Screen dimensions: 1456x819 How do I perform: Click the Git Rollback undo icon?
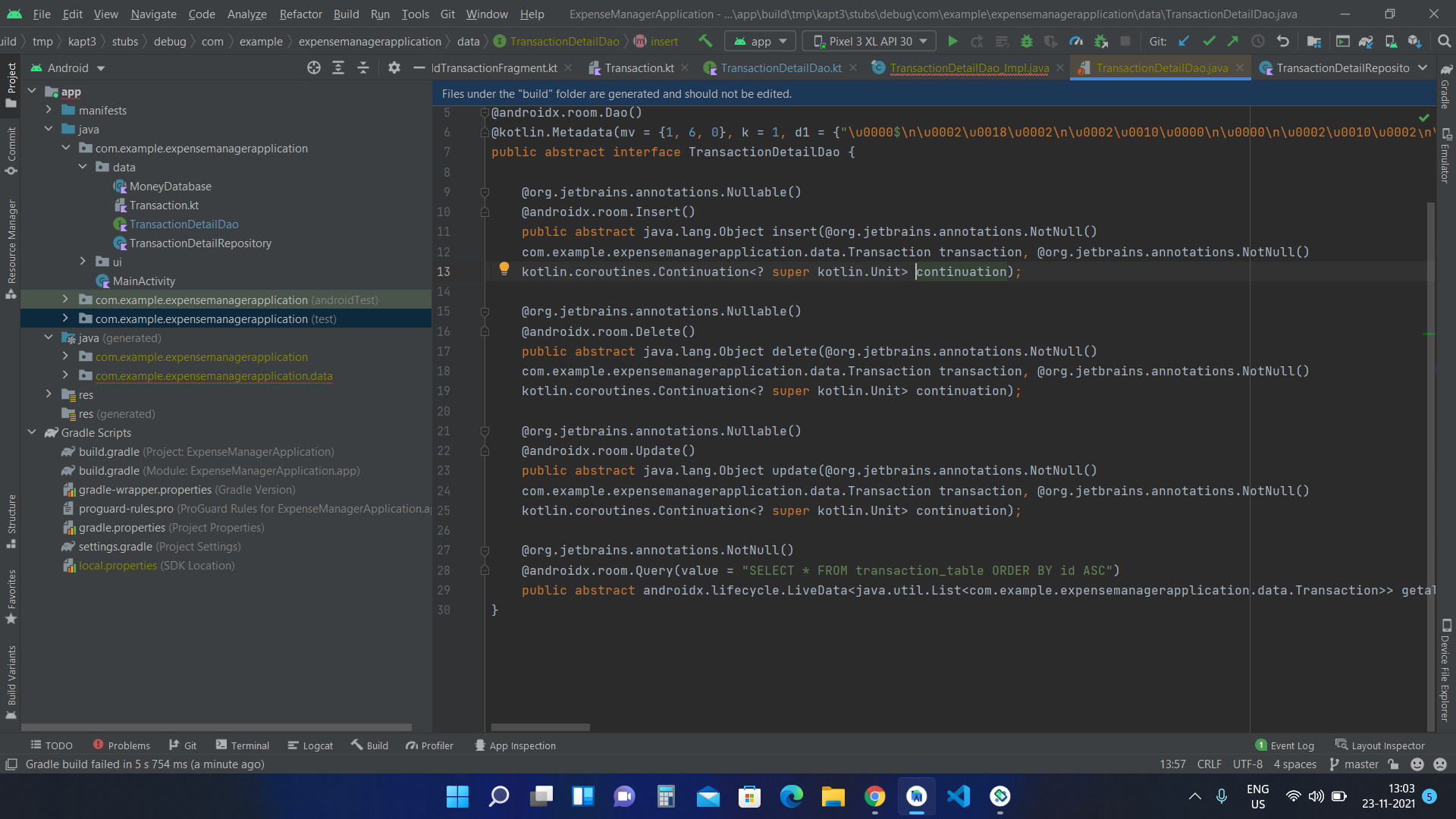(x=1282, y=41)
